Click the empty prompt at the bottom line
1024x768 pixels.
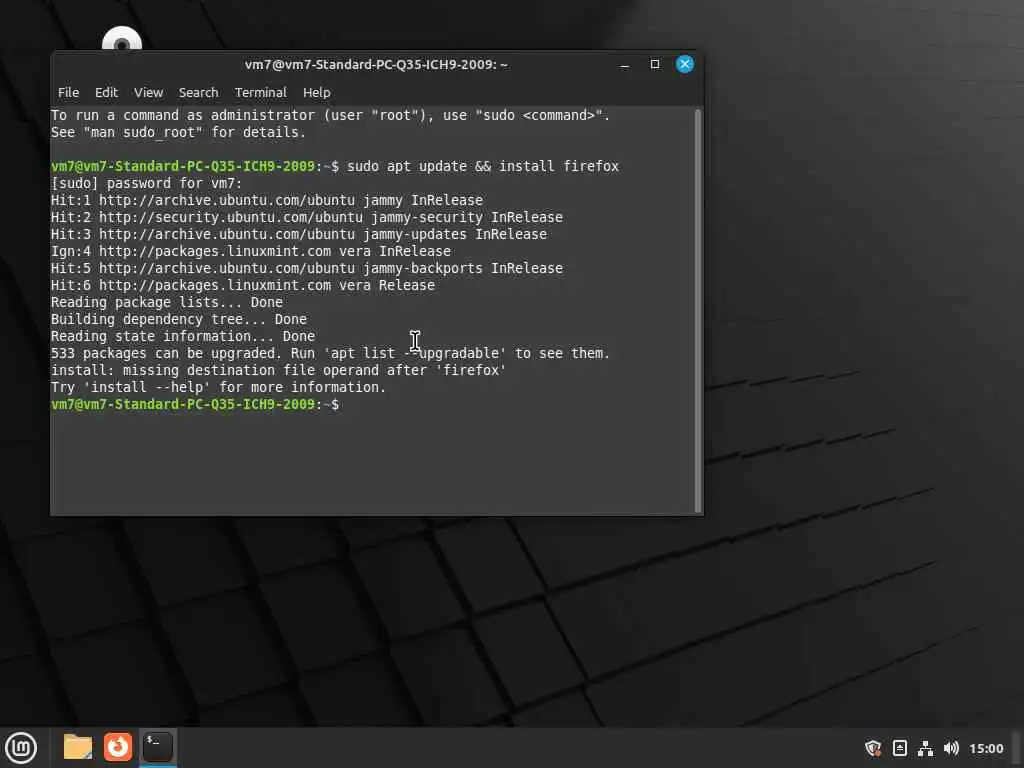tap(195, 404)
